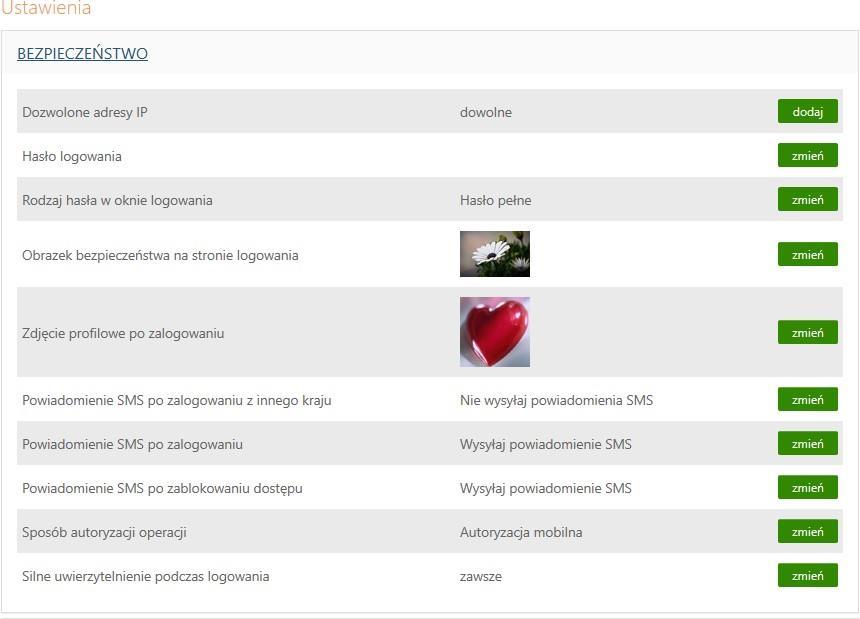Click 'zmień' for Obrazek bezpieczeństwa
This screenshot has width=860, height=619.
click(807, 254)
